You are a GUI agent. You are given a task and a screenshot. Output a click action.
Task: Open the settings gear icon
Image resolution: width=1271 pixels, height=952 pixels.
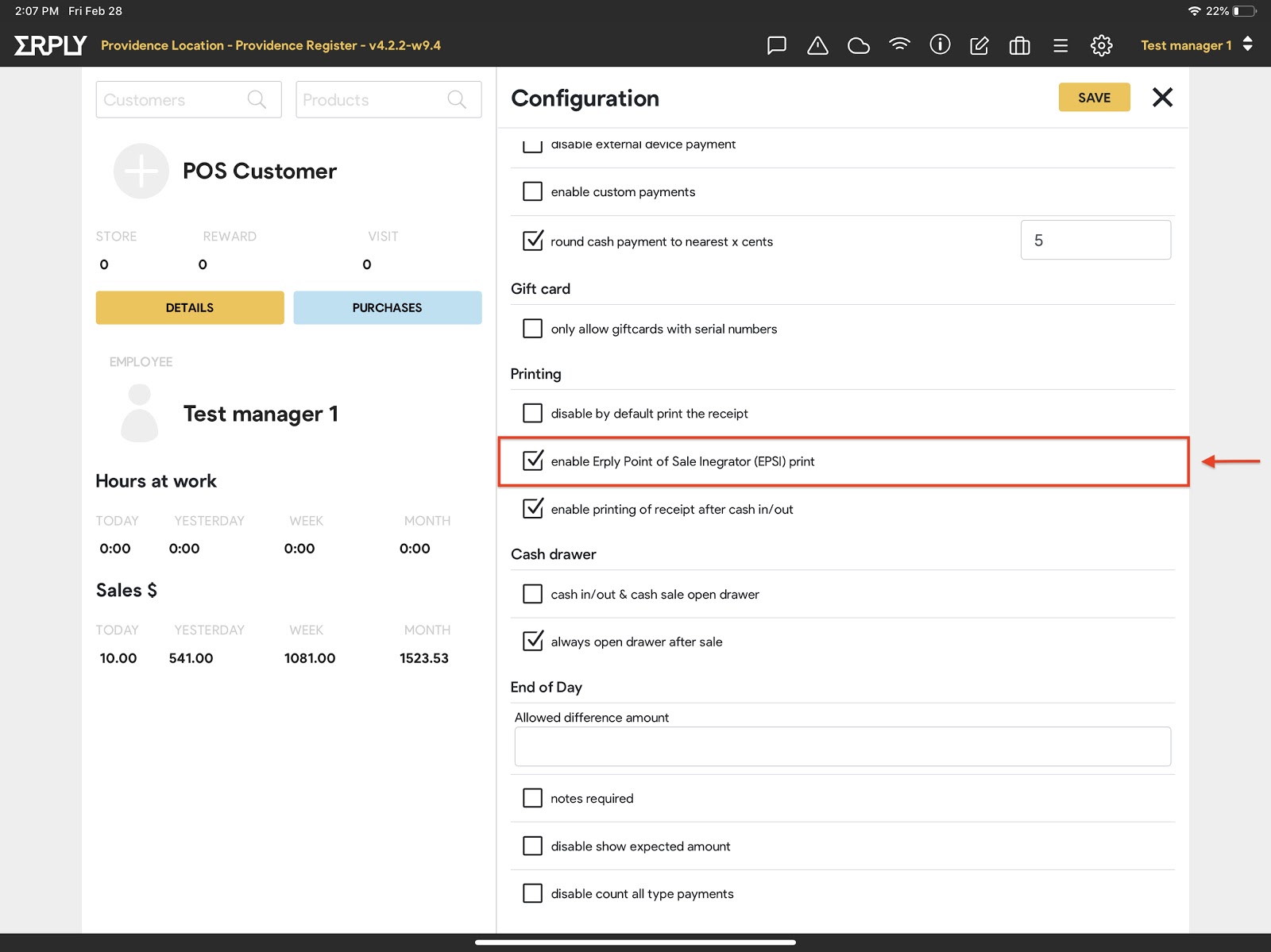click(x=1101, y=45)
